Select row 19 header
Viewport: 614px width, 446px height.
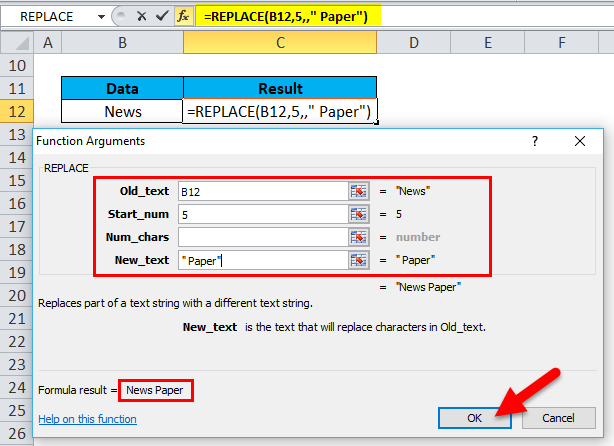(x=17, y=273)
